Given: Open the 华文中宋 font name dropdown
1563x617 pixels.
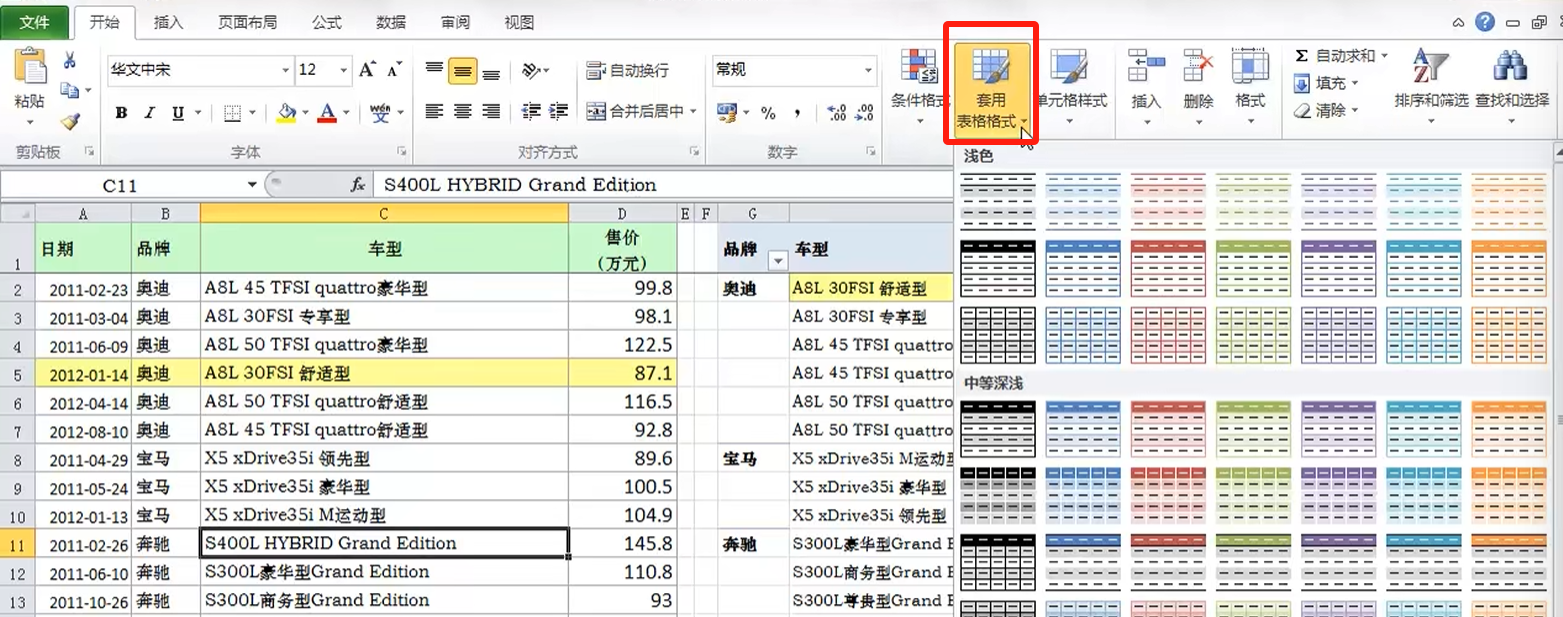Looking at the screenshot, I should coord(286,70).
